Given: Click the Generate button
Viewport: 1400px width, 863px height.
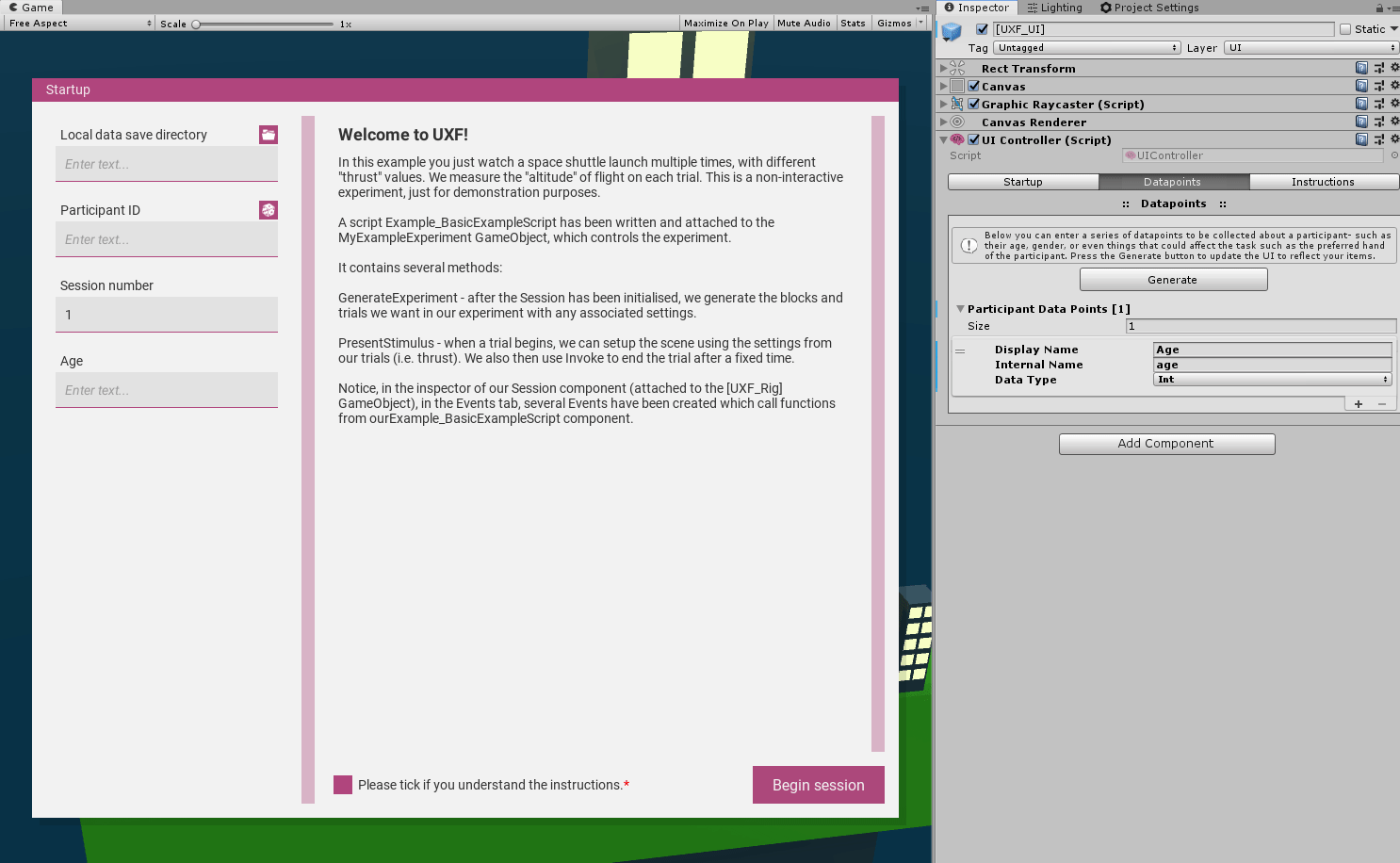Looking at the screenshot, I should pyautogui.click(x=1173, y=280).
